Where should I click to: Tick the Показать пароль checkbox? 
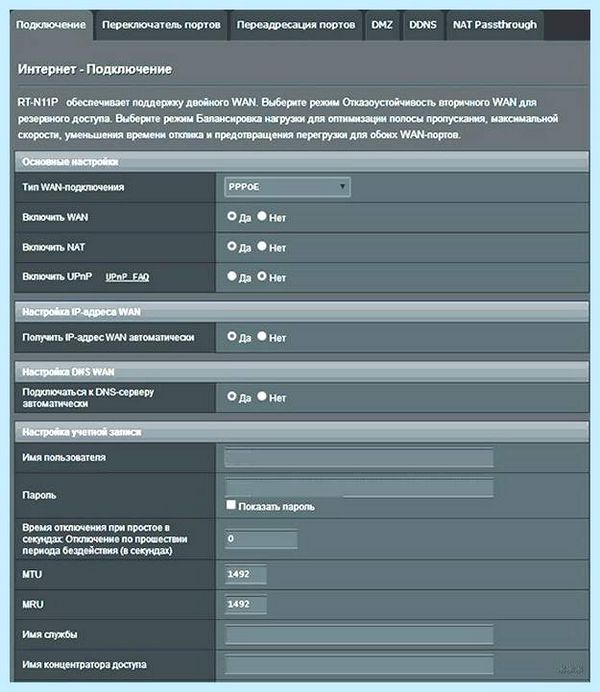(x=231, y=505)
